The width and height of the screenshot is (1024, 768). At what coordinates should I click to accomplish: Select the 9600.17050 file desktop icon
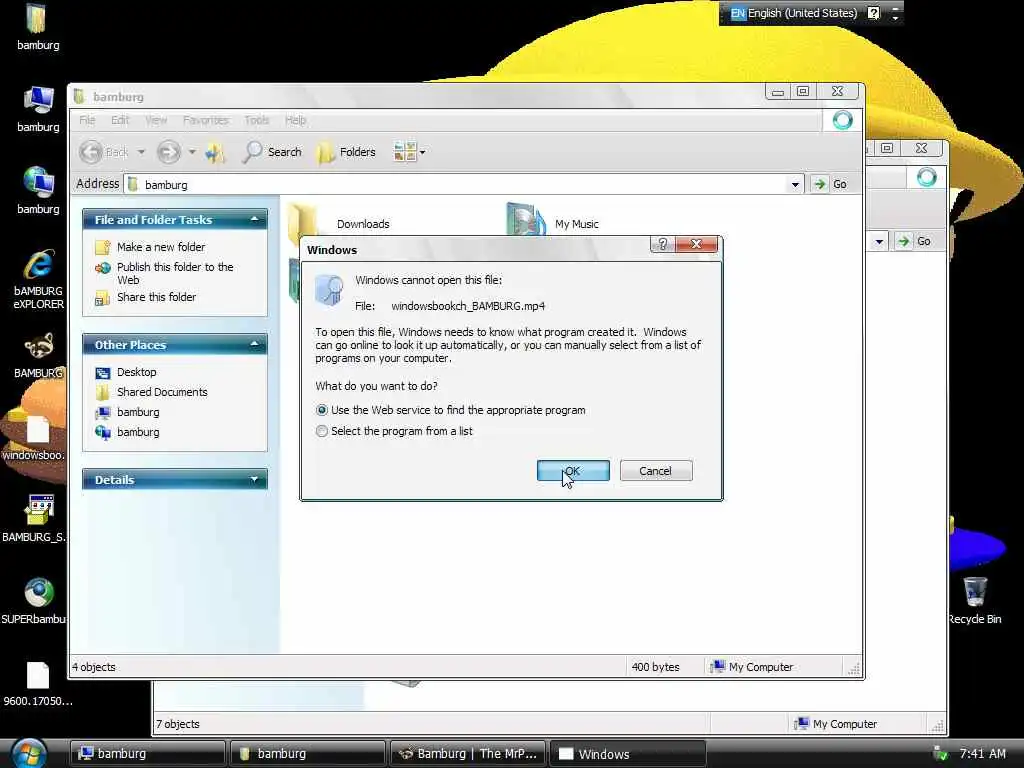tap(38, 684)
